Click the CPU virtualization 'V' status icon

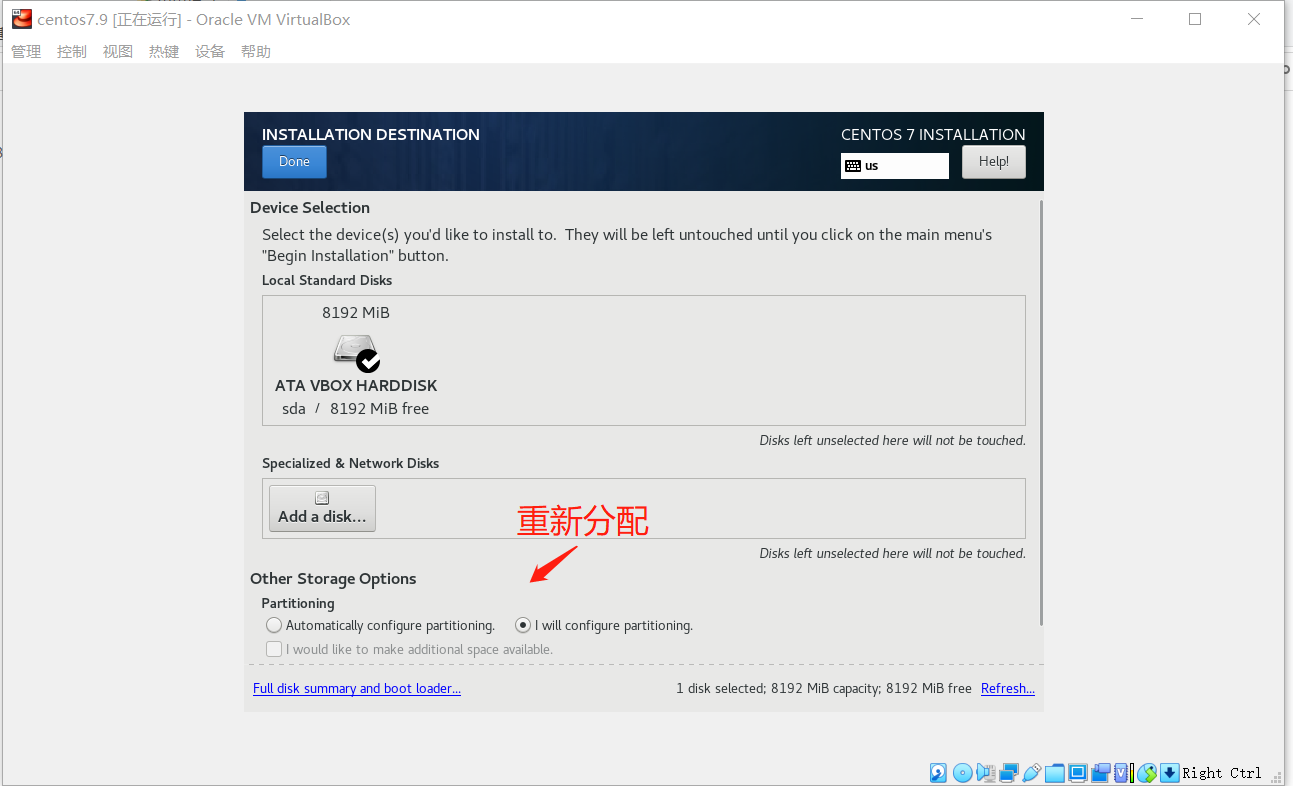(x=1122, y=772)
